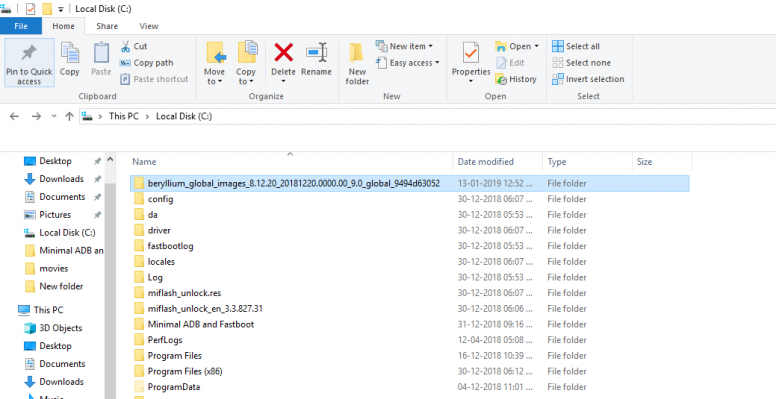This screenshot has height=399, width=776.
Task: Go forward with the right arrow
Action: (36, 116)
